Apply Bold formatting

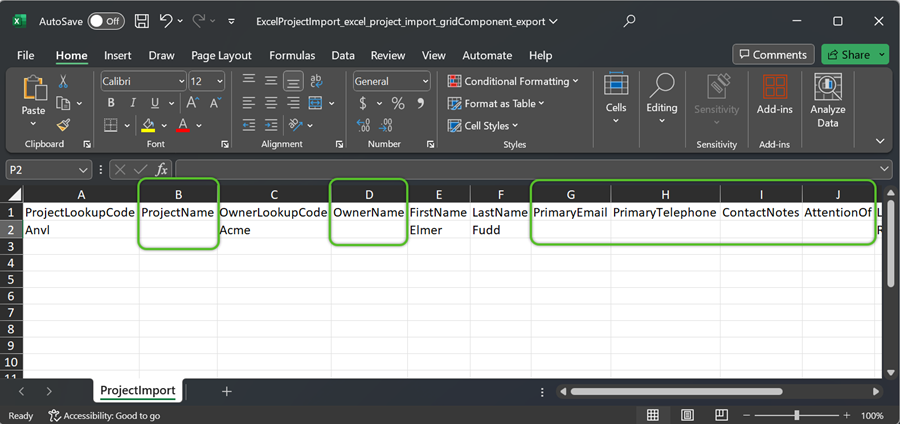[x=111, y=103]
